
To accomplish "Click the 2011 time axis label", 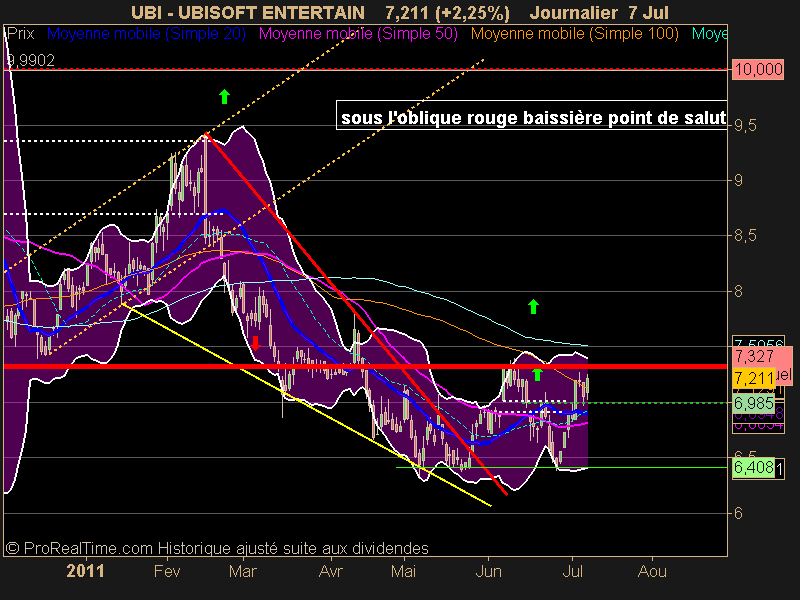I will pyautogui.click(x=85, y=571).
